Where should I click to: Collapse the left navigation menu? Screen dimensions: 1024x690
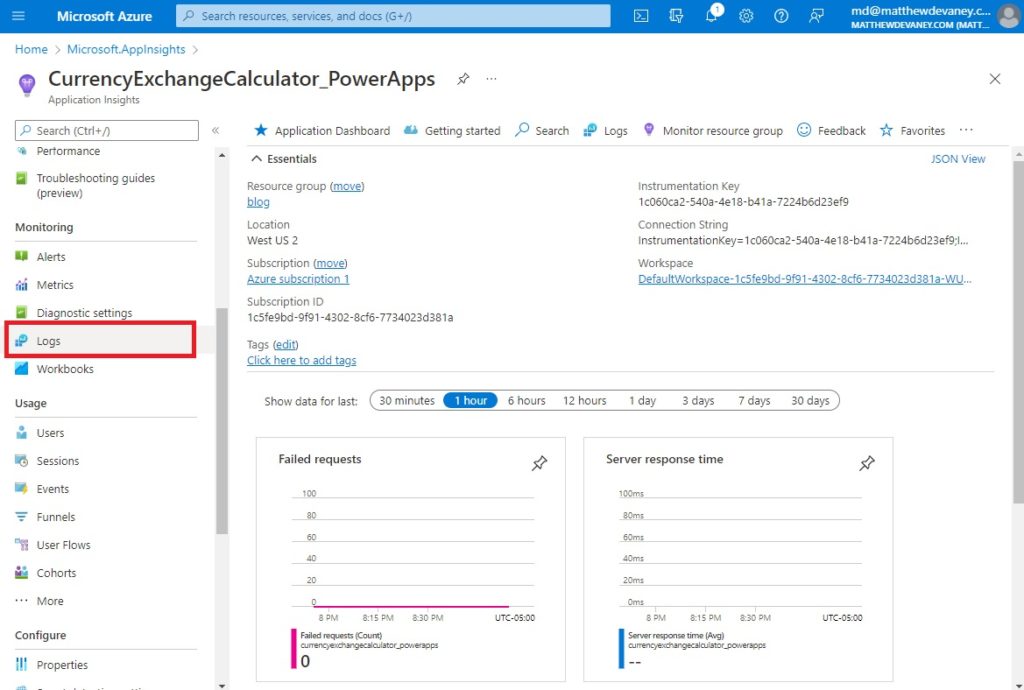[x=216, y=131]
